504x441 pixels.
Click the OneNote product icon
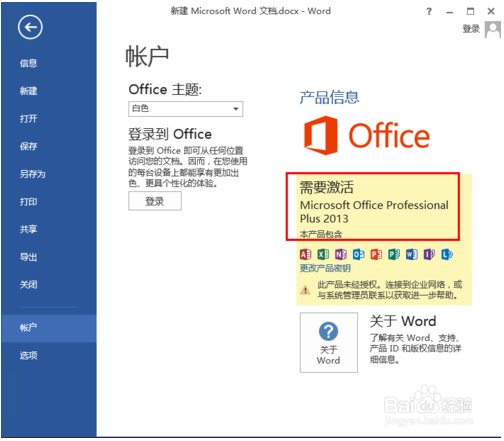point(341,254)
